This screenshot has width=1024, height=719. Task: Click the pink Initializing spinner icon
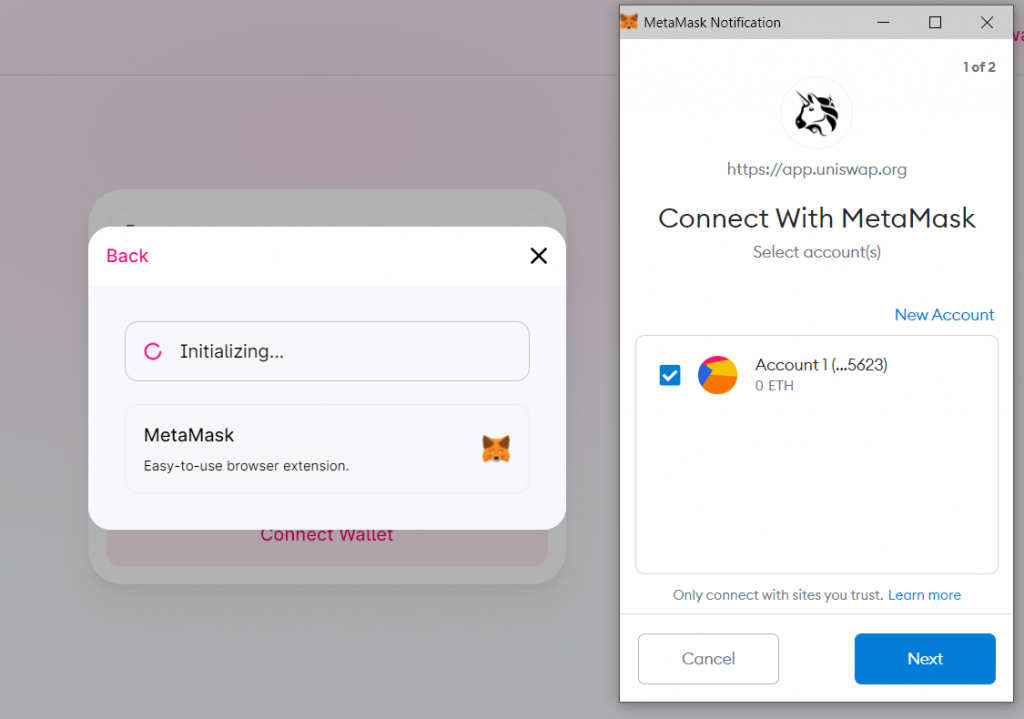[153, 351]
